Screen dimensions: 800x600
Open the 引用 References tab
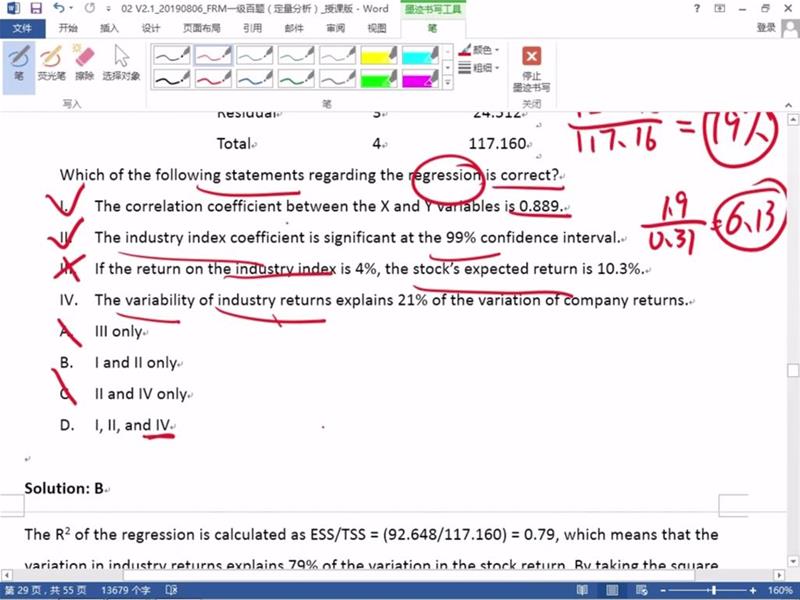(253, 28)
